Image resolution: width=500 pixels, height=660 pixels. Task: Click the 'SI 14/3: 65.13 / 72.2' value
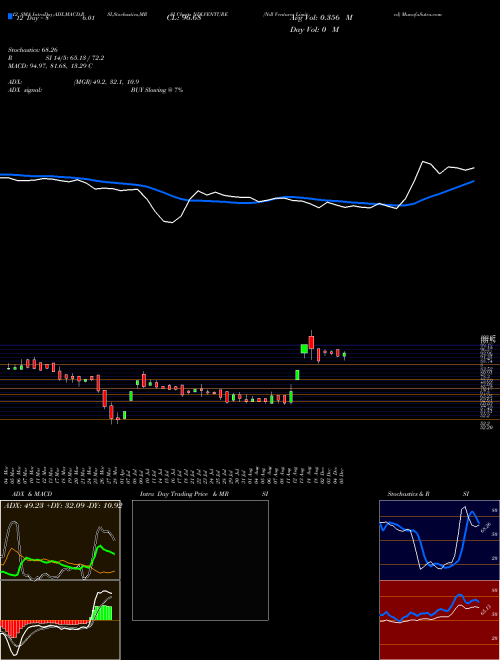pos(75,58)
